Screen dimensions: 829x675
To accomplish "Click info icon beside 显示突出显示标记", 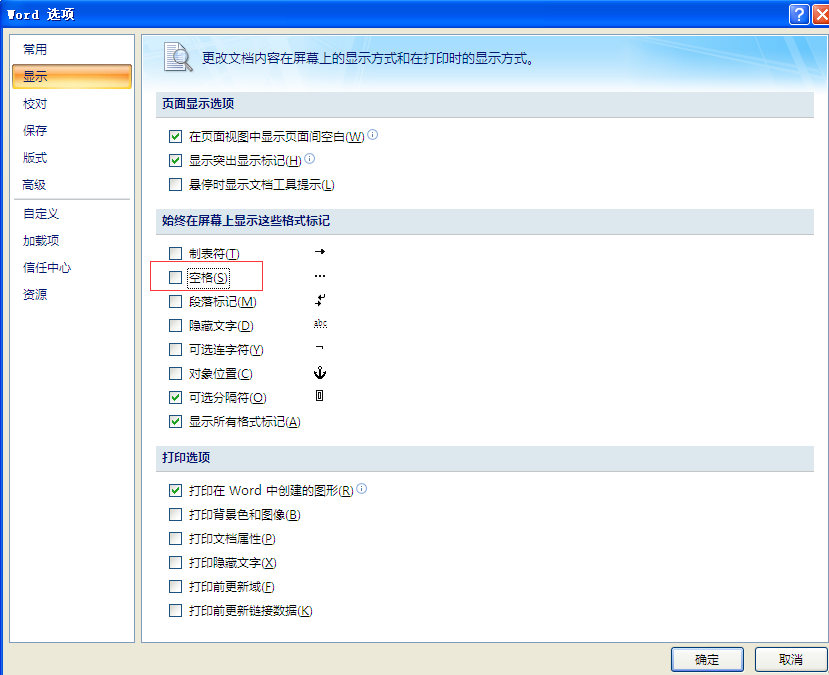I will coord(310,159).
